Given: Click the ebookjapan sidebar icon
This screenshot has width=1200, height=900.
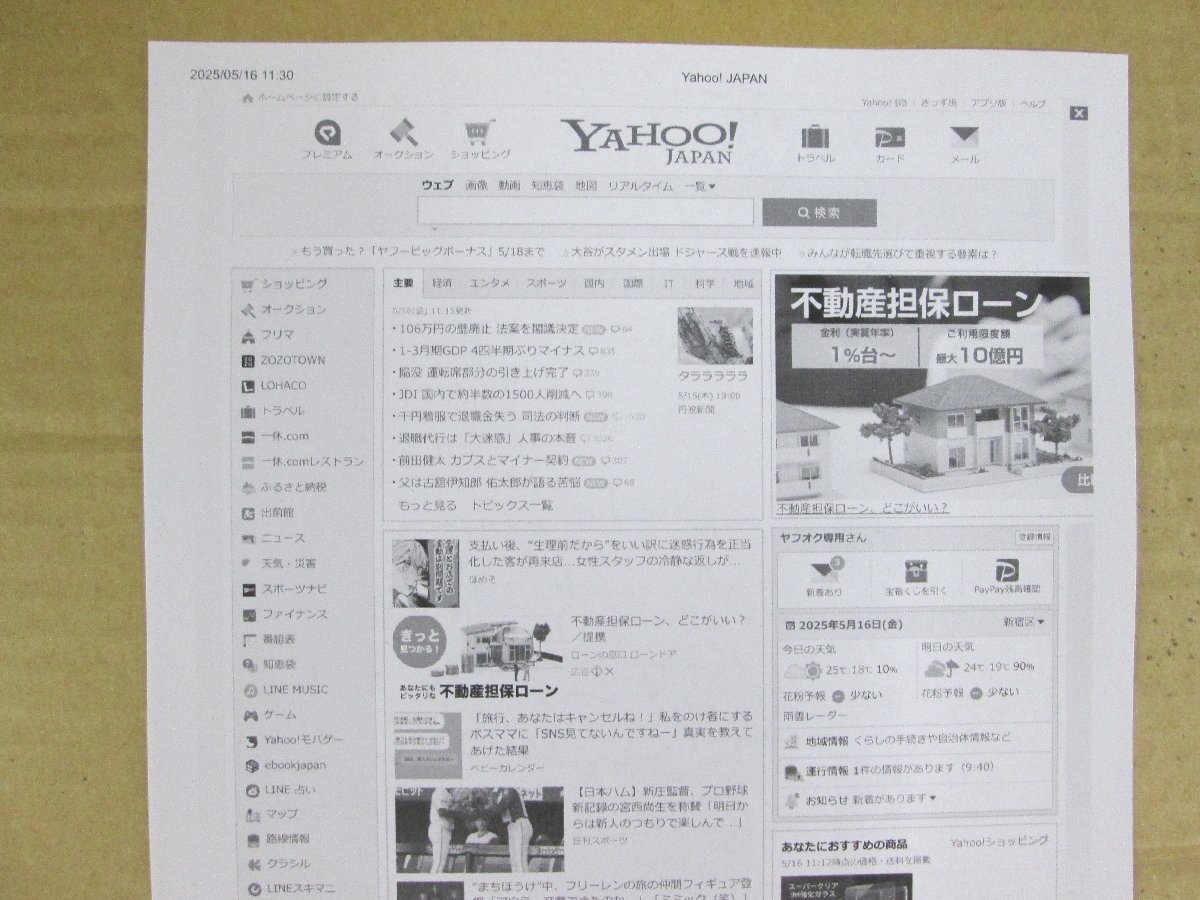Looking at the screenshot, I should pyautogui.click(x=251, y=766).
